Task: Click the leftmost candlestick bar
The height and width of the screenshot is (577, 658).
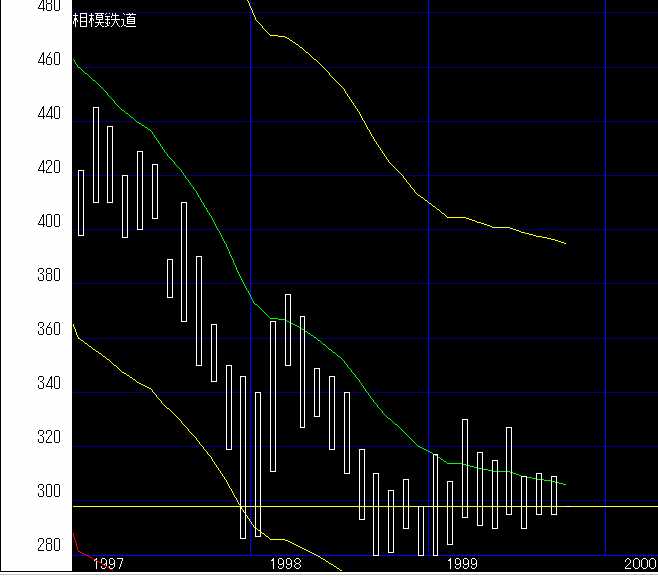Action: click(x=81, y=202)
